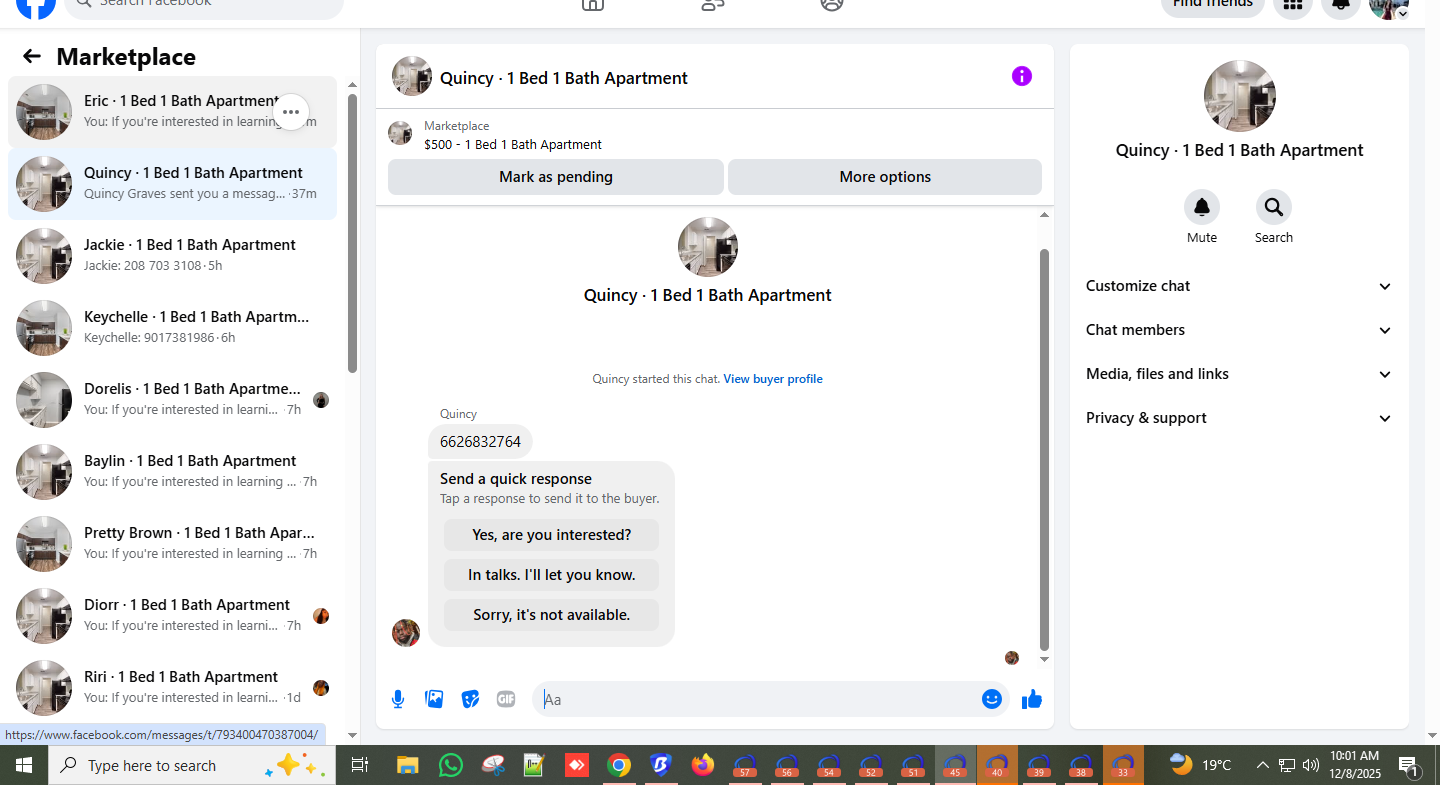This screenshot has height=785, width=1440.
Task: Open Firefox from the taskbar
Action: click(703, 766)
